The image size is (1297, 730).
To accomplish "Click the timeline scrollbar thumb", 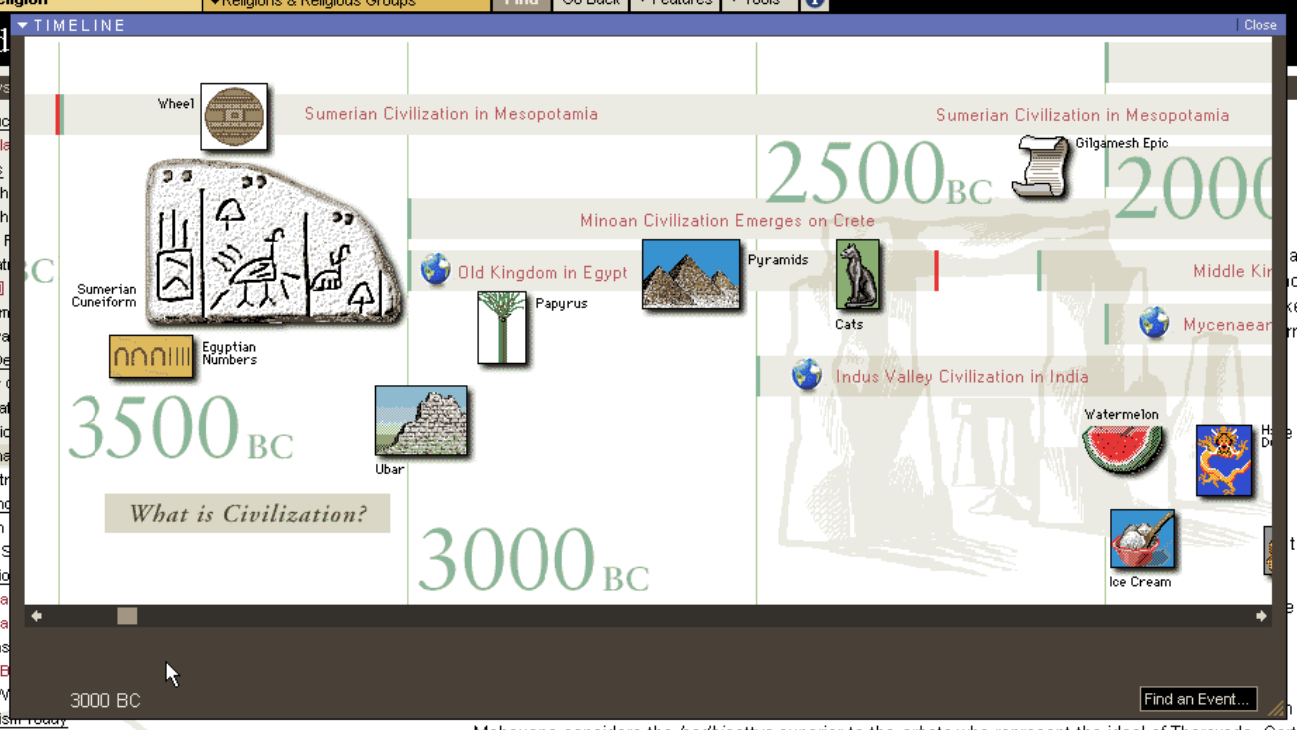I will point(127,616).
